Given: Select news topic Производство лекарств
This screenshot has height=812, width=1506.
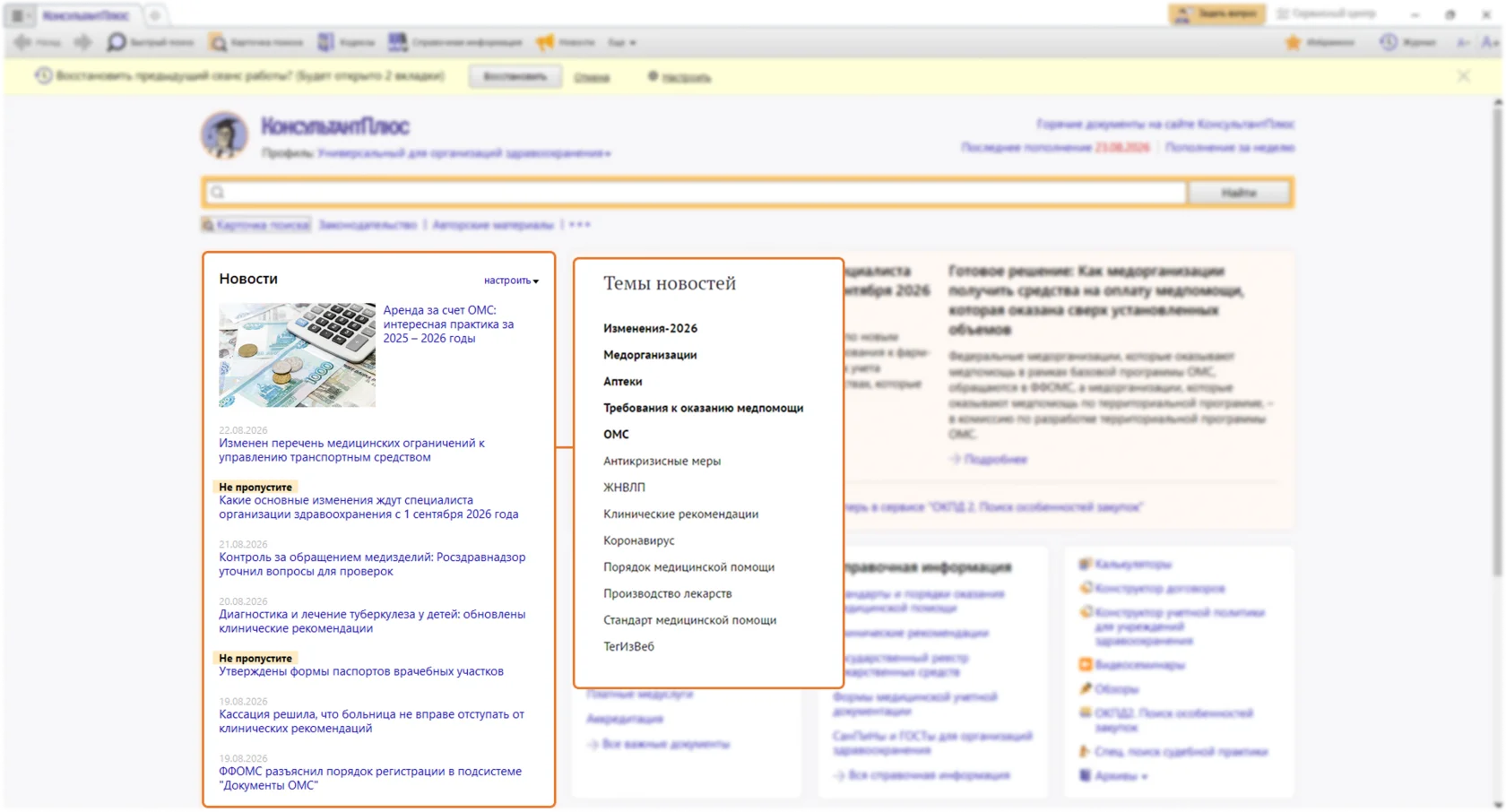Looking at the screenshot, I should [x=667, y=593].
